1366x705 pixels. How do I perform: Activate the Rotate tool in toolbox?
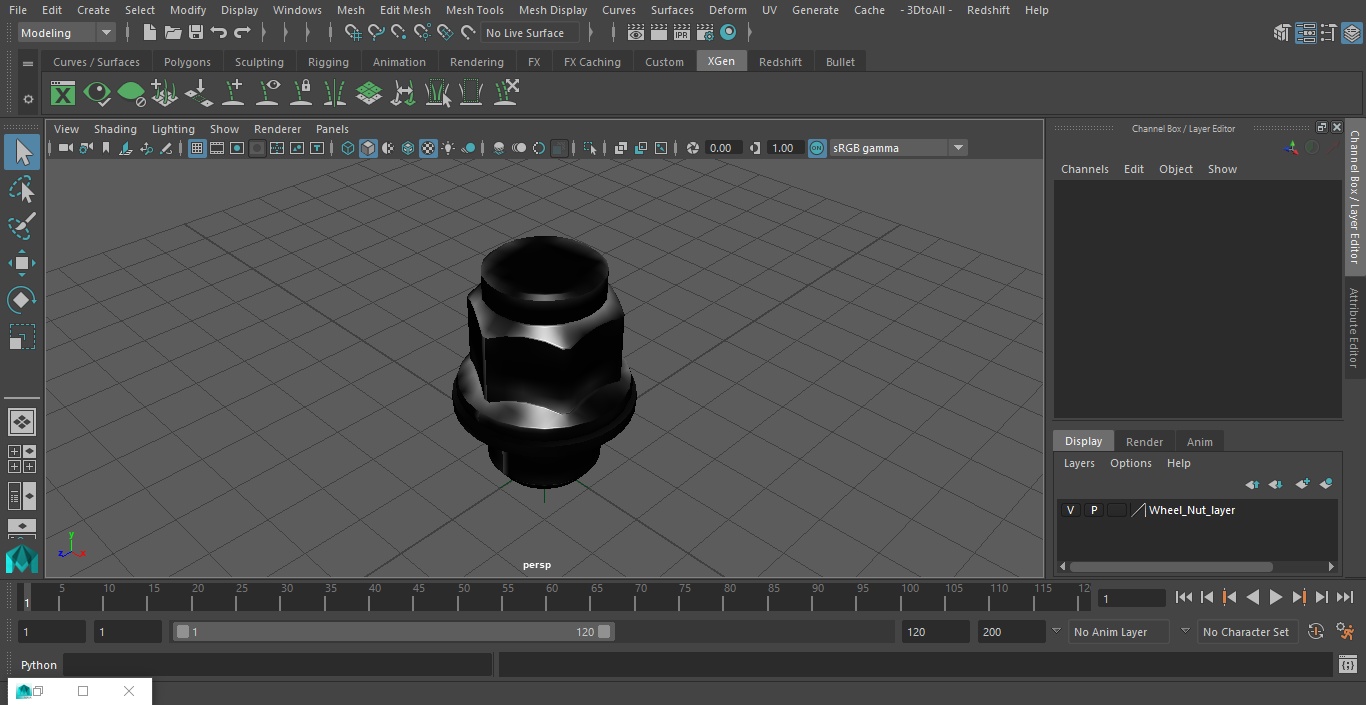21,300
